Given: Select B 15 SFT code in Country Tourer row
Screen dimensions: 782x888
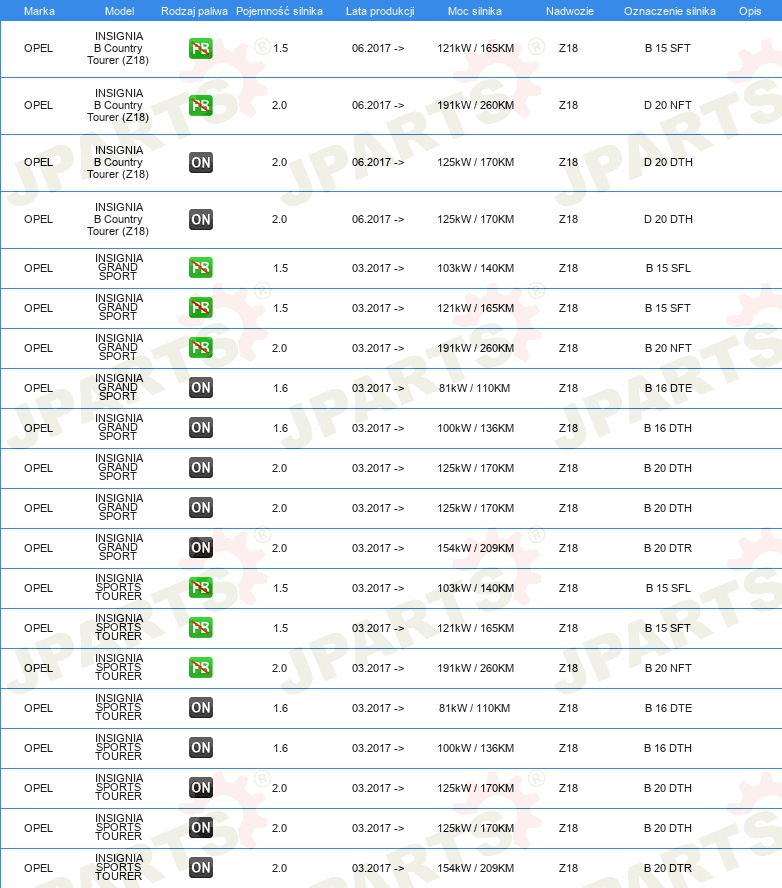Looking at the screenshot, I should (668, 48).
